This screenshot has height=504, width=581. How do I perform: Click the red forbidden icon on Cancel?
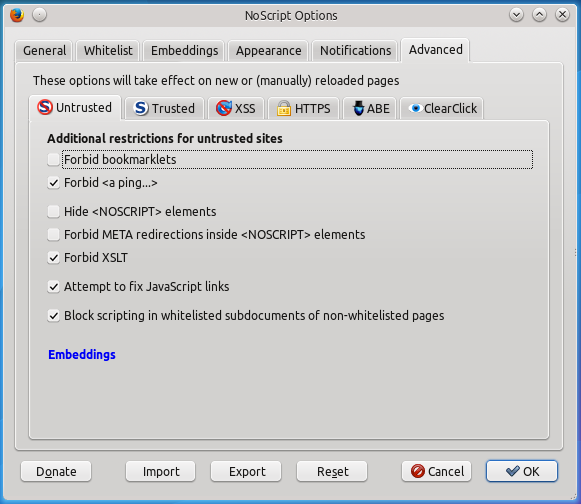pyautogui.click(x=418, y=471)
